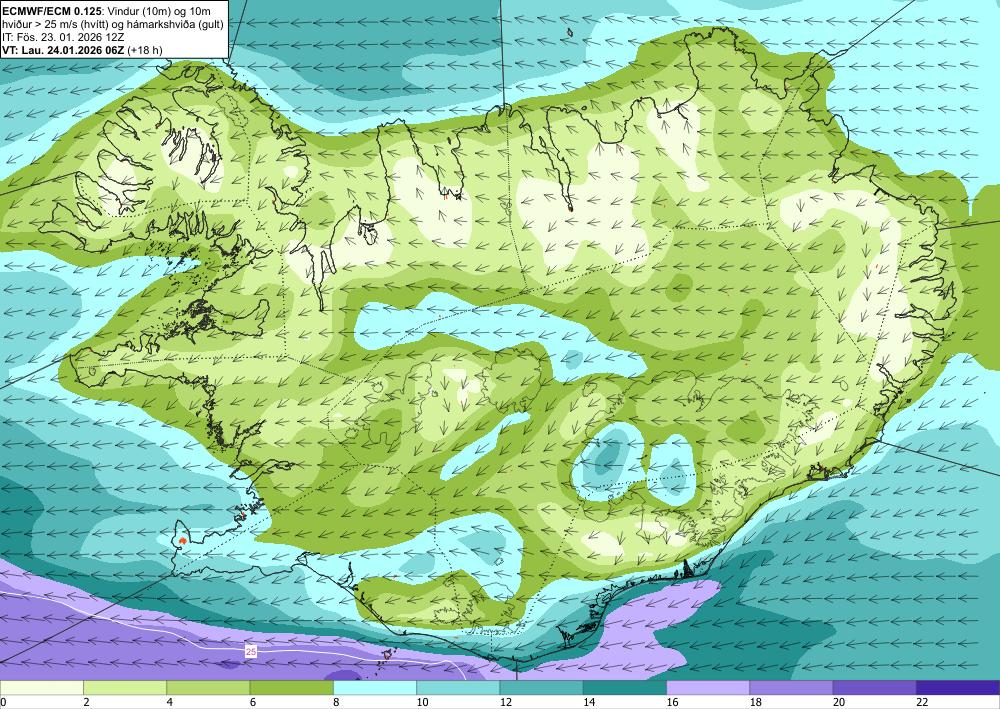The height and width of the screenshot is (709, 1000).
Task: Click the medium green 4–6 legend swatch
Action: tap(208, 688)
